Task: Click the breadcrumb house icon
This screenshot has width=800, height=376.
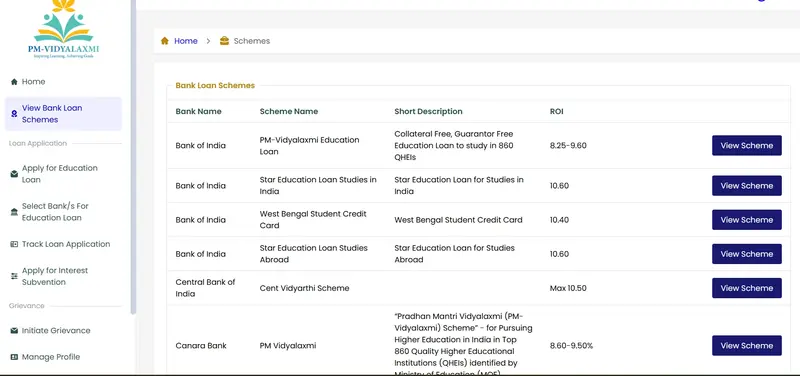Action: pos(164,41)
